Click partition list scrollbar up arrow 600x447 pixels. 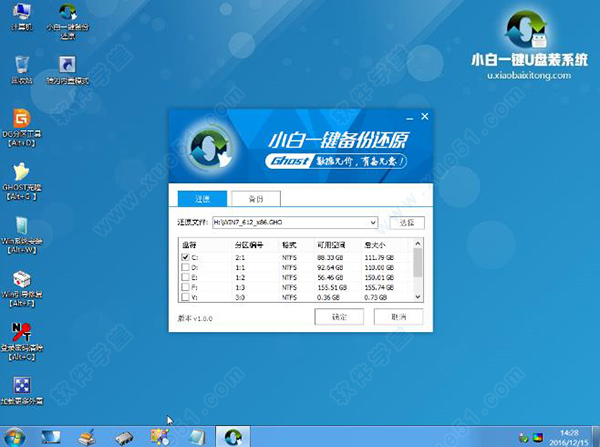click(418, 243)
